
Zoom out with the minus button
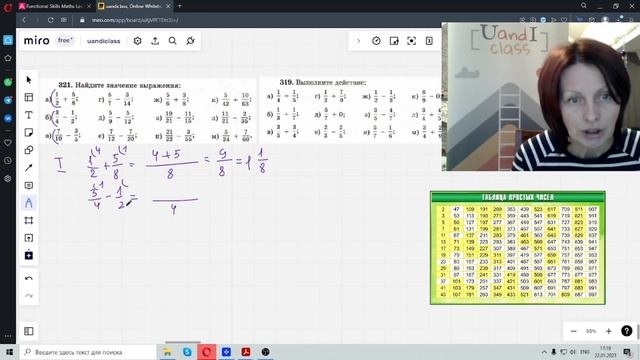(x=573, y=331)
